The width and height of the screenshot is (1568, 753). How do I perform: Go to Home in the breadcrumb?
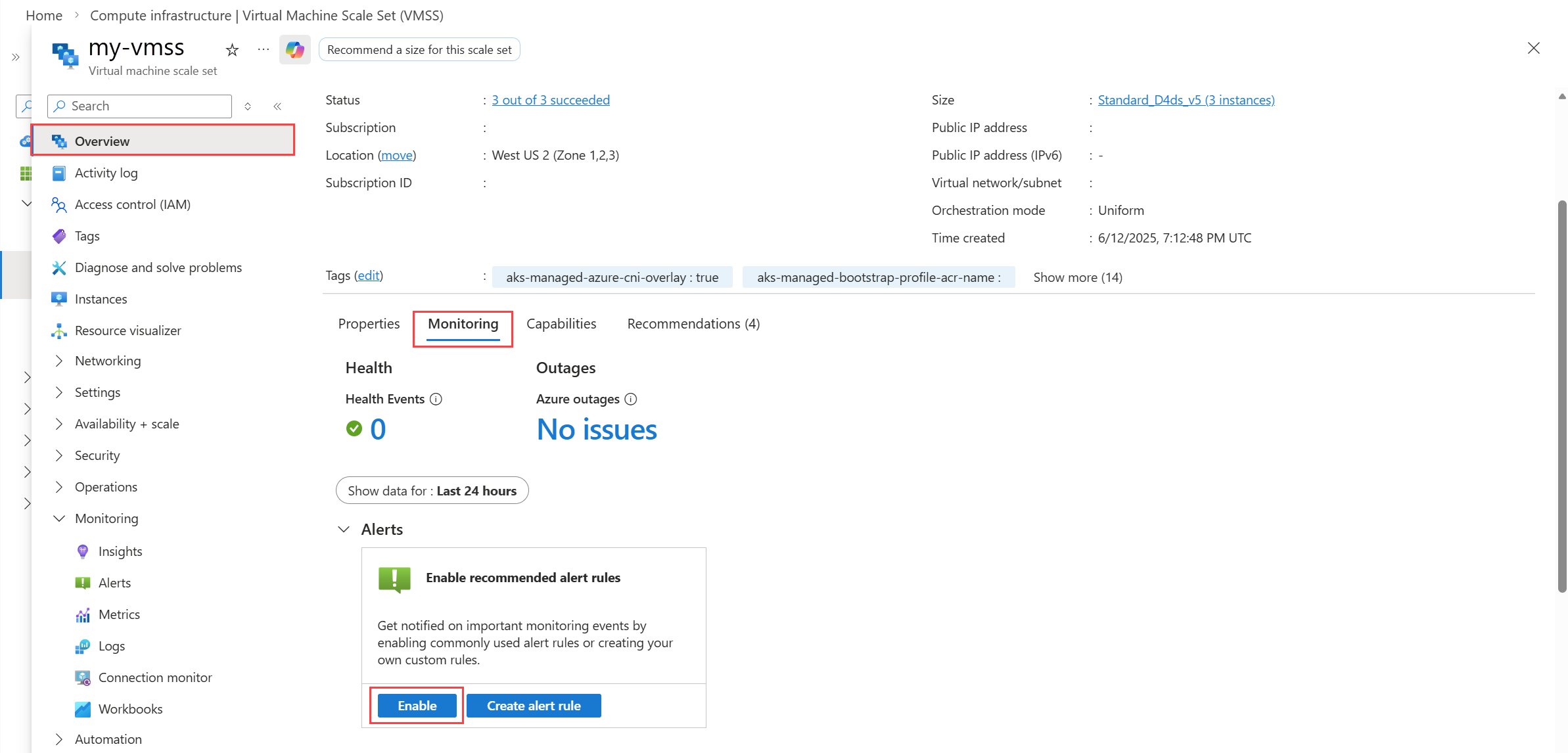(x=44, y=15)
